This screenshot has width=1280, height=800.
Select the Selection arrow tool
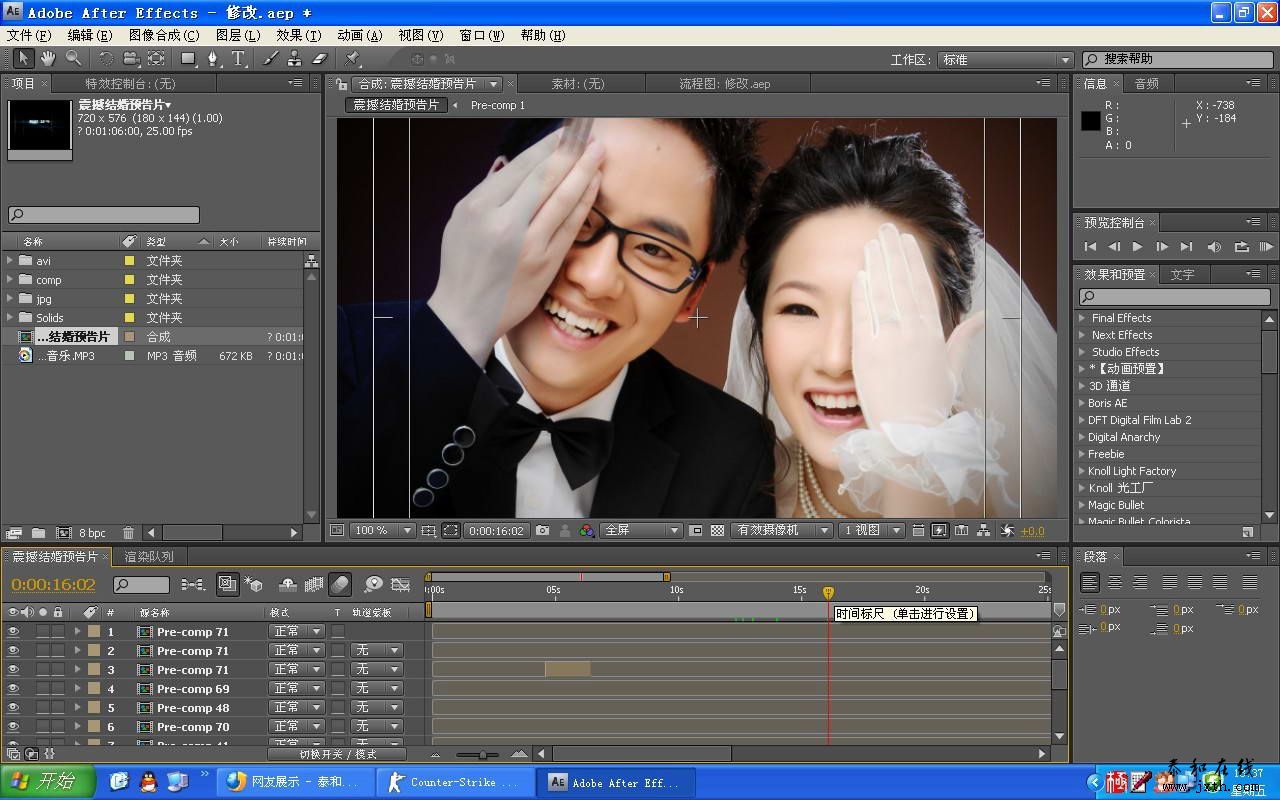click(23, 59)
